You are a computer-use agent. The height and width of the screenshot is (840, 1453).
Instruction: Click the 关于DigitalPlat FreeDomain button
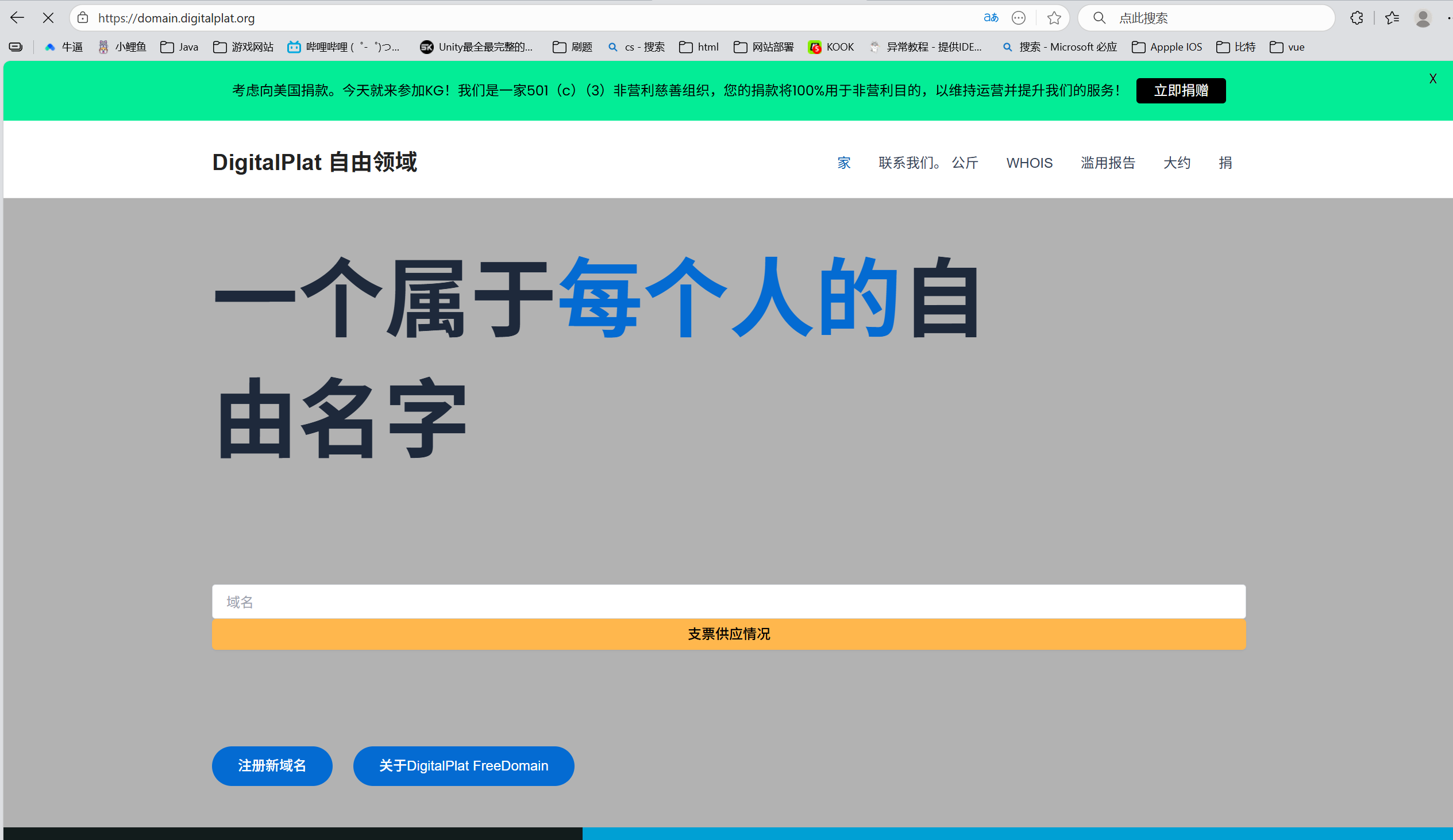click(463, 766)
